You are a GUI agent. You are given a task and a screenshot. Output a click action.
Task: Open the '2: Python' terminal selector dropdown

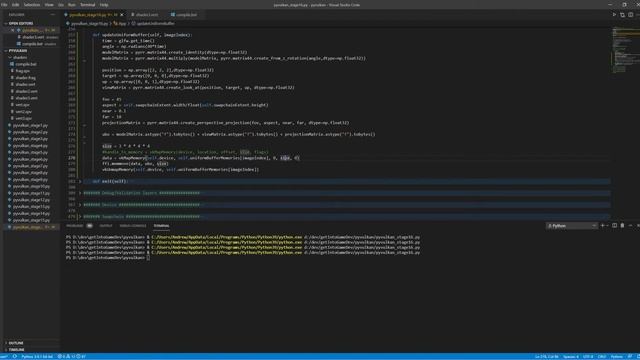(571, 226)
